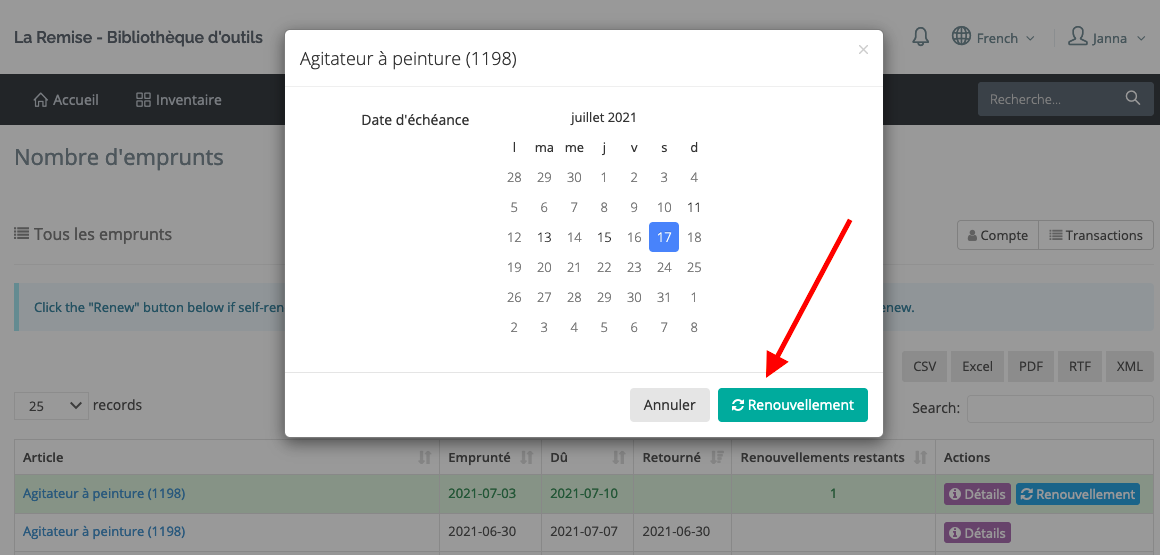Click the Annuler button
The image size is (1160, 555).
tap(669, 405)
